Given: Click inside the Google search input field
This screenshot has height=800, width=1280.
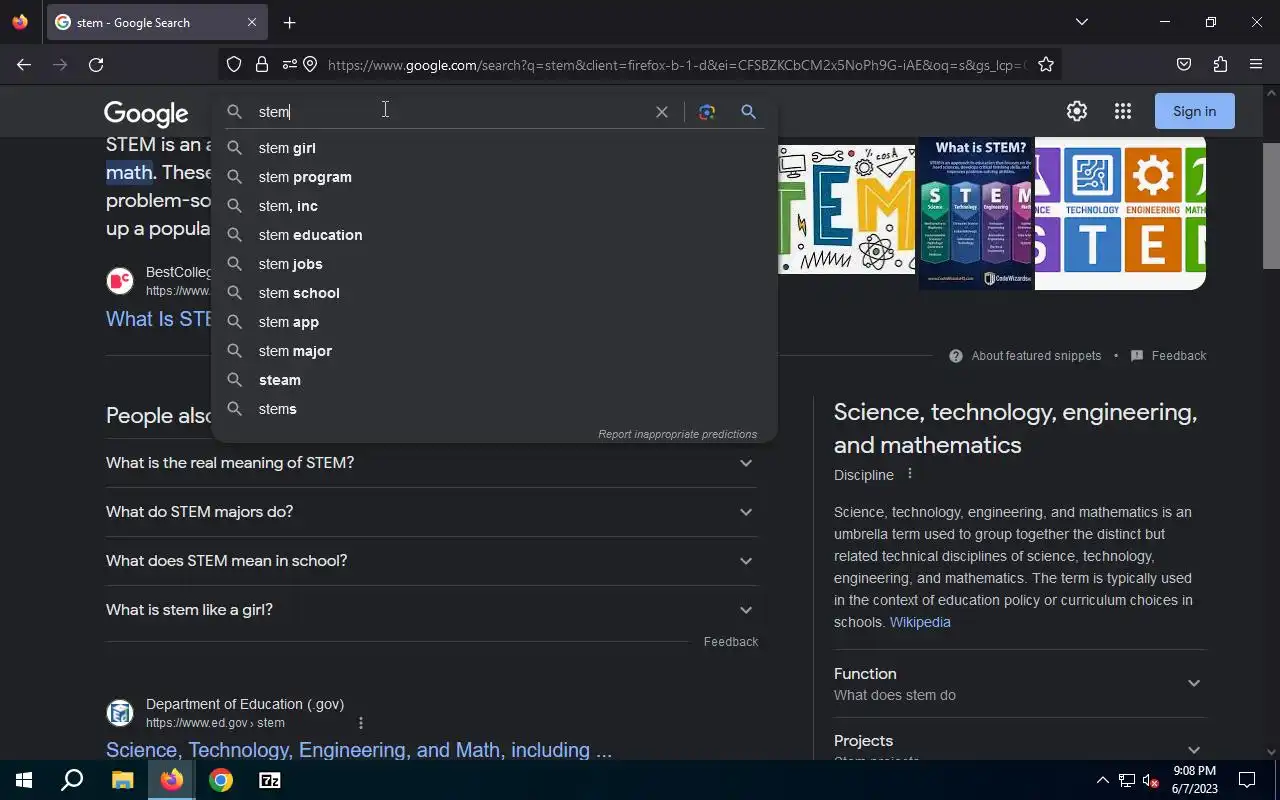Looking at the screenshot, I should (x=450, y=112).
